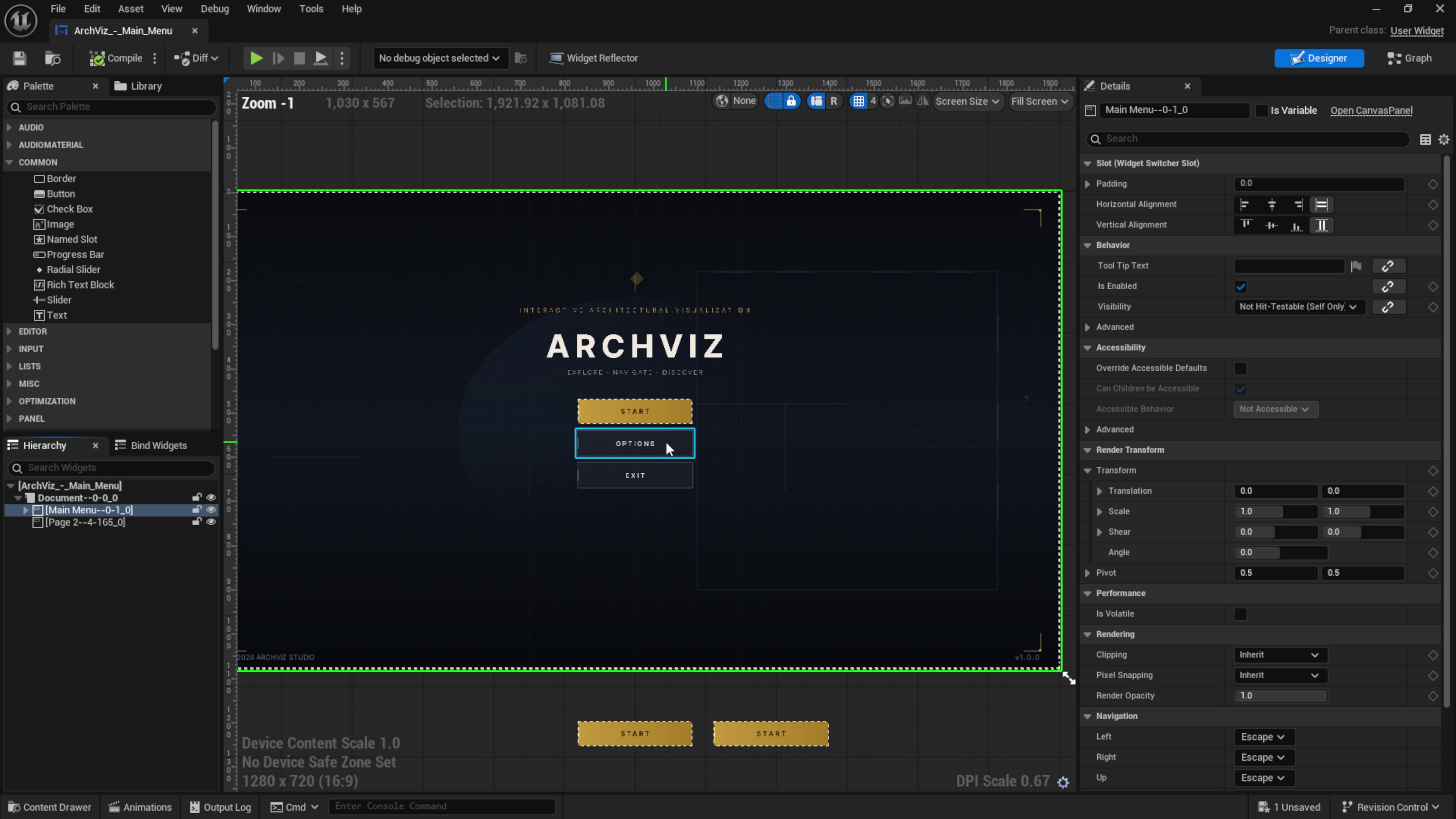The height and width of the screenshot is (819, 1456).
Task: Switch to Graph mode
Action: pyautogui.click(x=1410, y=58)
